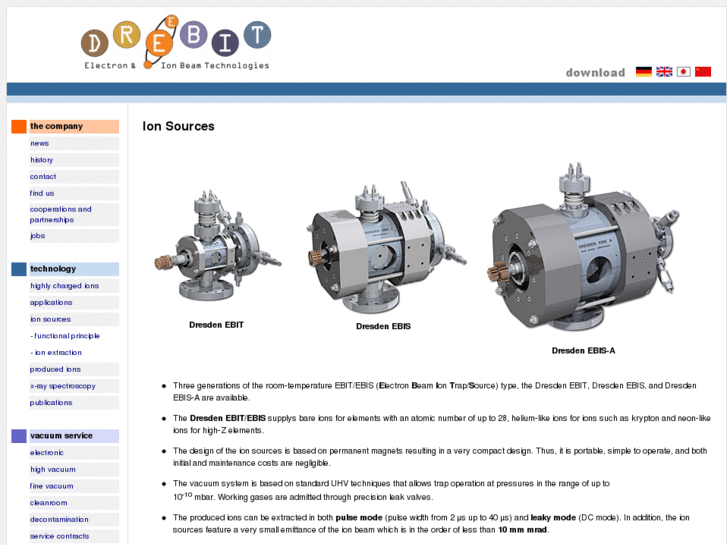The width and height of the screenshot is (727, 545).
Task: Click the 'Ion Sources' page heading
Action: click(x=178, y=126)
